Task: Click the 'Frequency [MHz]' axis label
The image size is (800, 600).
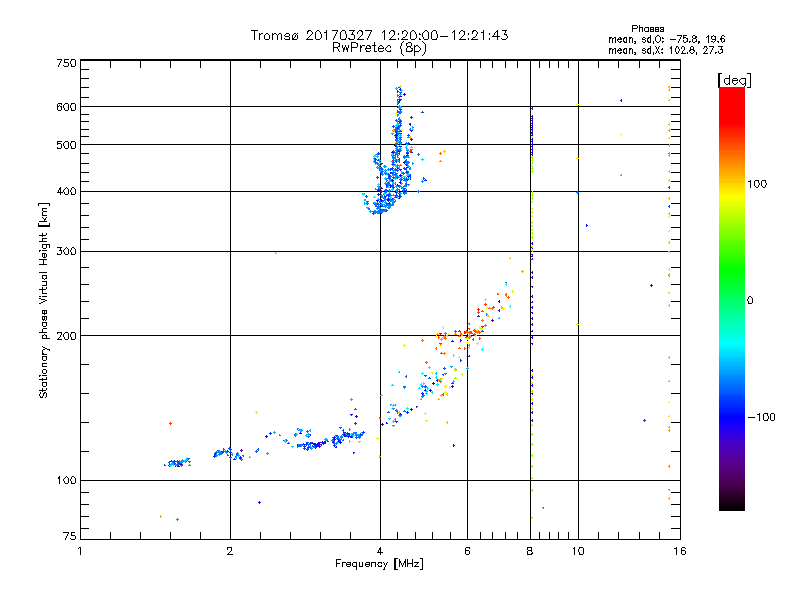Action: coord(379,564)
